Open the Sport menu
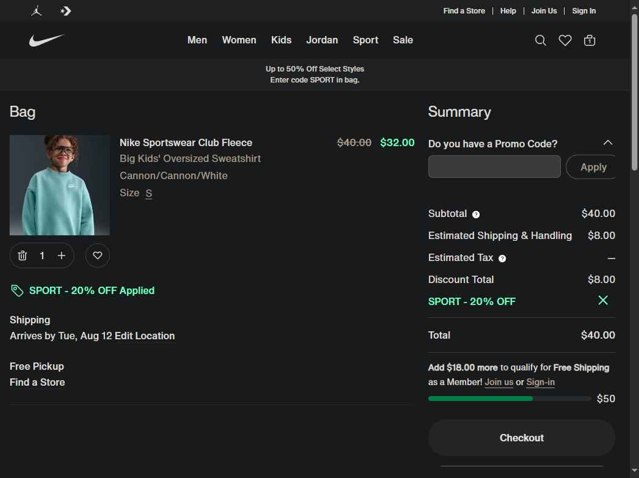This screenshot has width=639, height=478. 366,40
